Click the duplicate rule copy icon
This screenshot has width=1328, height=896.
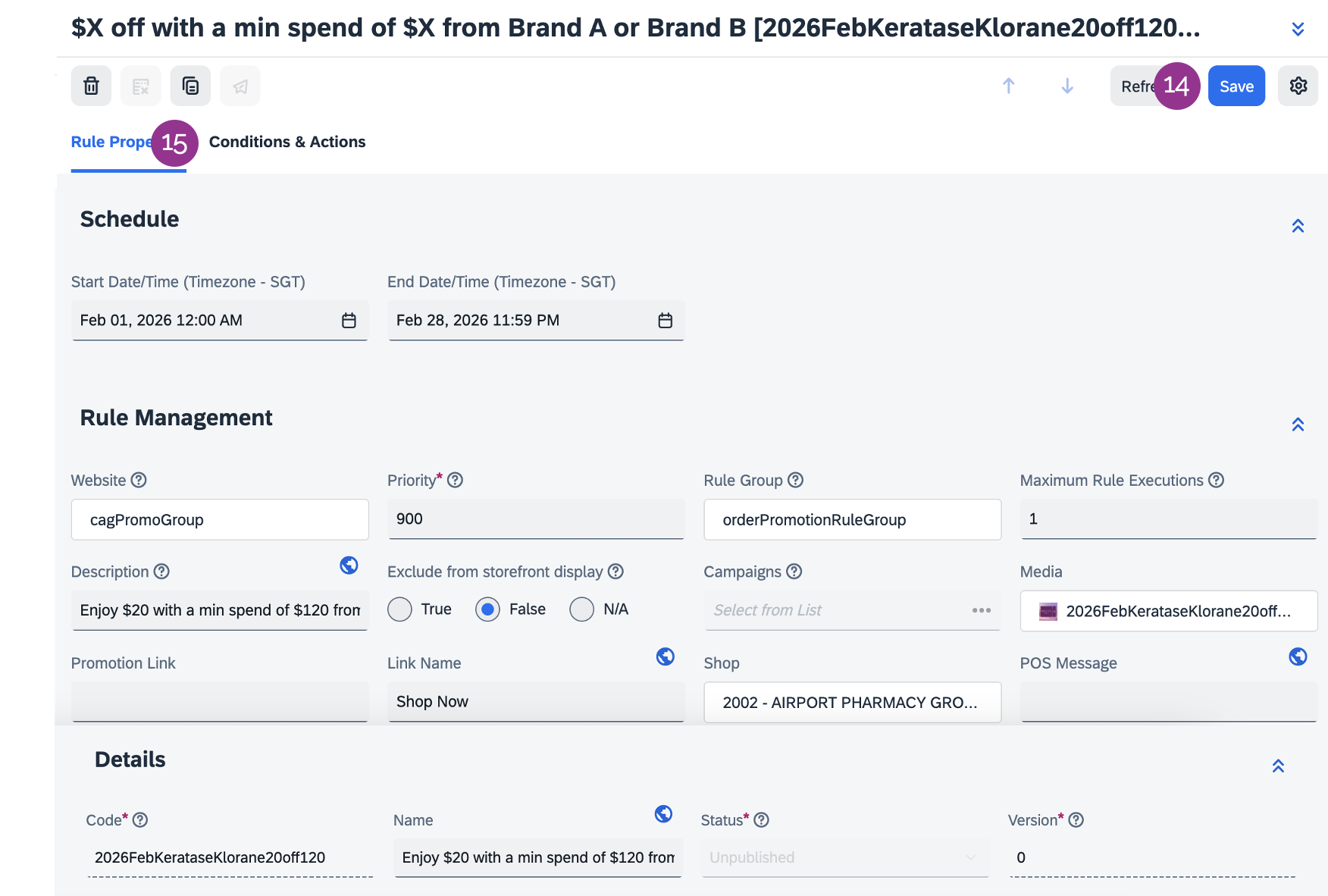coord(190,86)
